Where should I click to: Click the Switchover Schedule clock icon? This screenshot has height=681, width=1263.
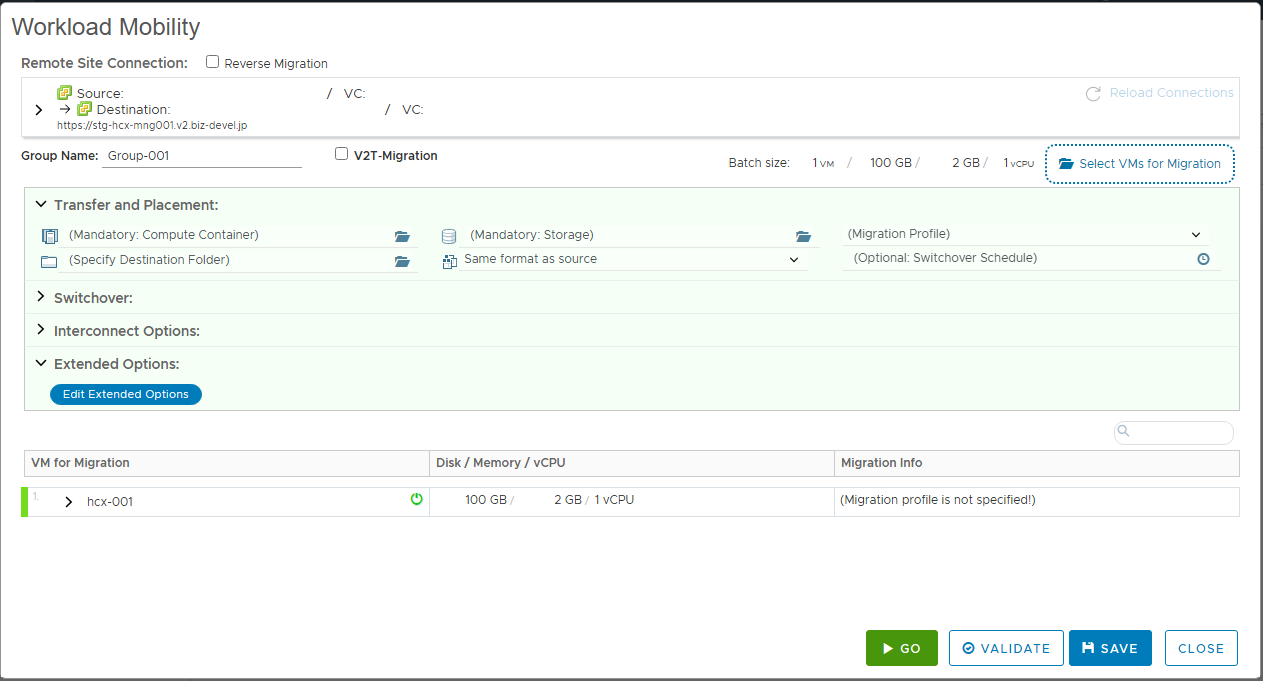(1203, 258)
